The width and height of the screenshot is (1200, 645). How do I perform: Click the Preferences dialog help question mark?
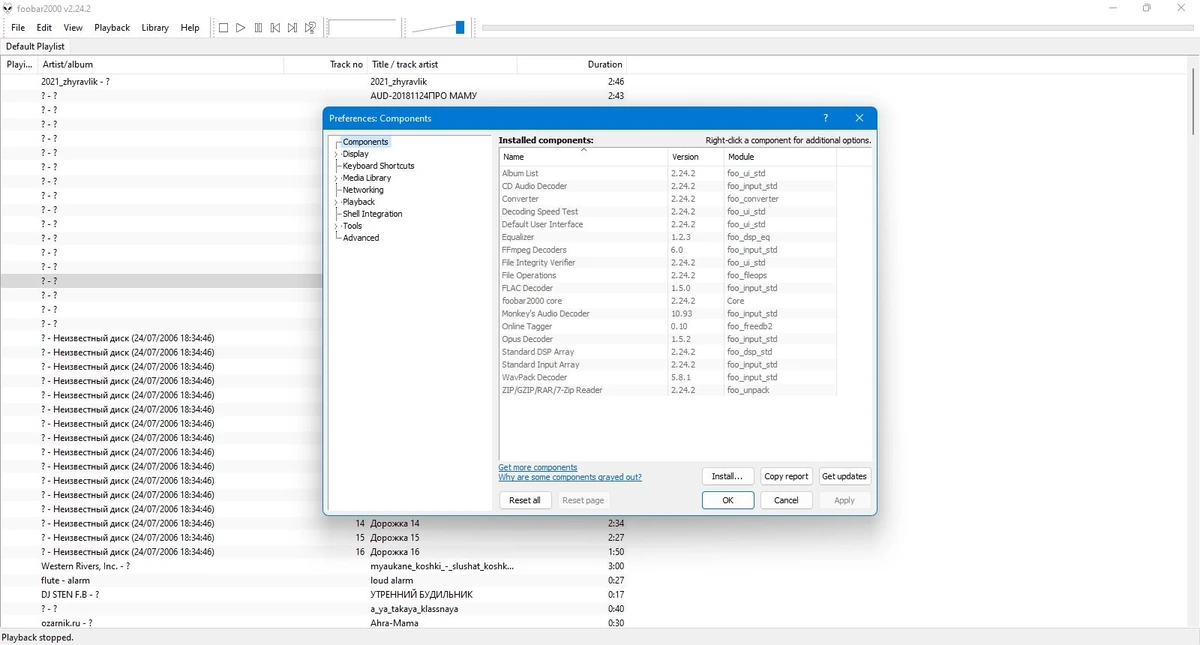[825, 118]
